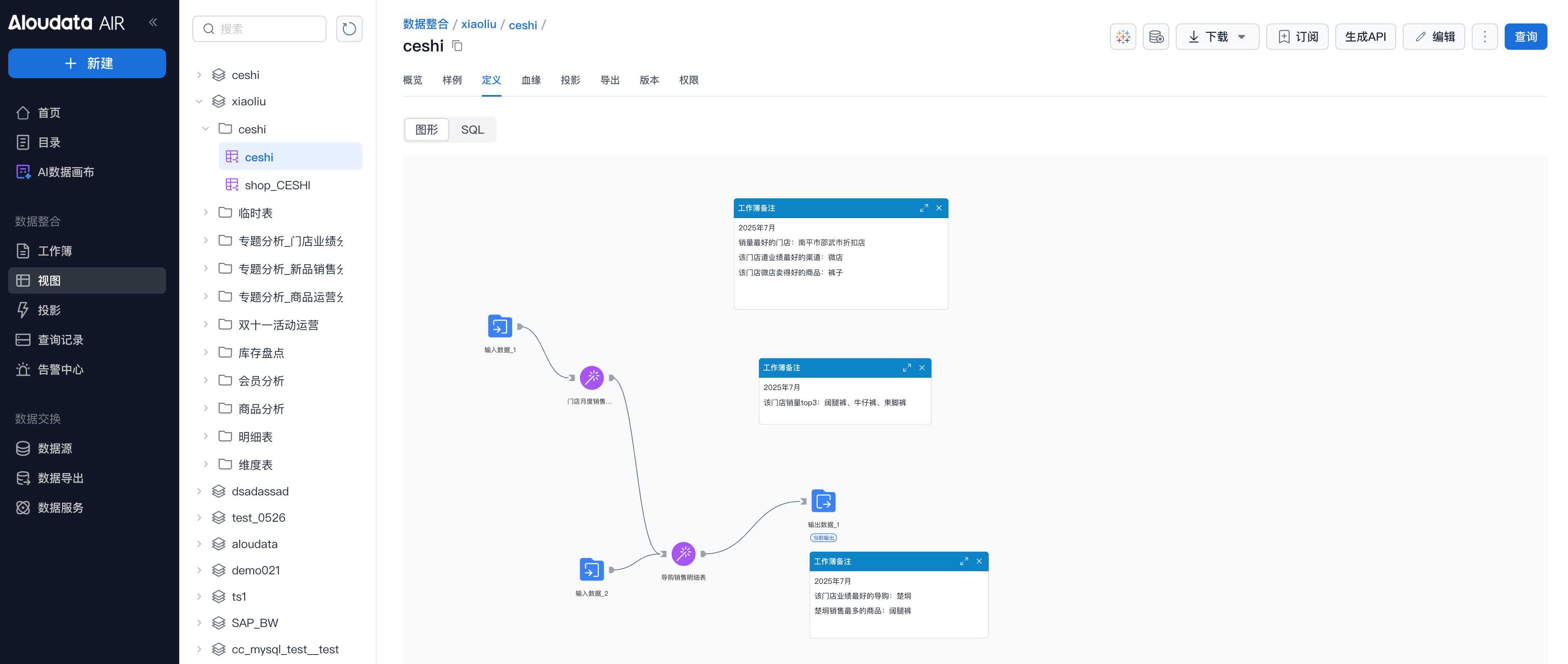Close the 2025年7月 top3 note card
This screenshot has width=1568, height=664.
(x=922, y=368)
